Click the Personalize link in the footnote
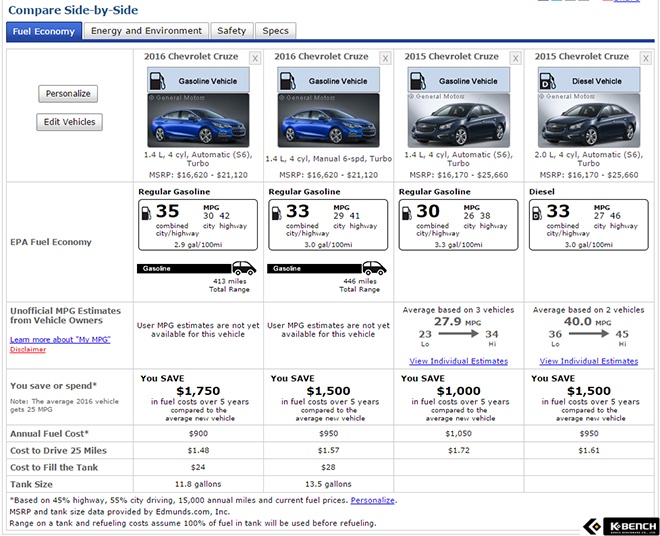Image resolution: width=660 pixels, height=536 pixels. click(x=373, y=500)
